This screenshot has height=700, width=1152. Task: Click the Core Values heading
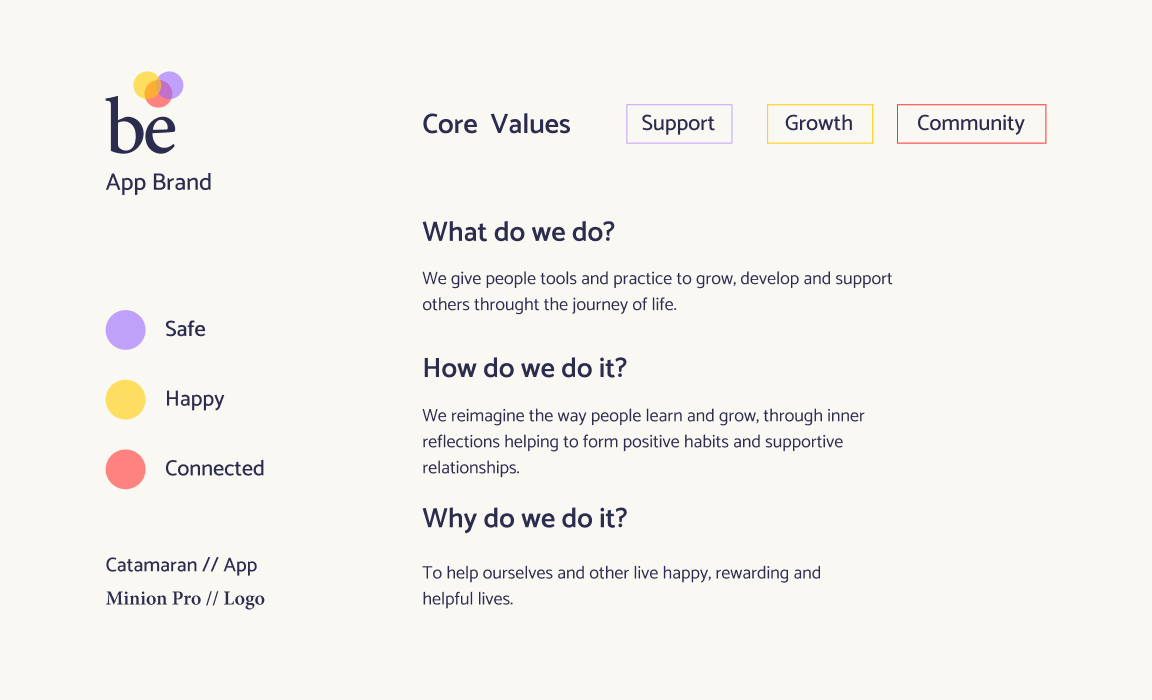point(496,124)
